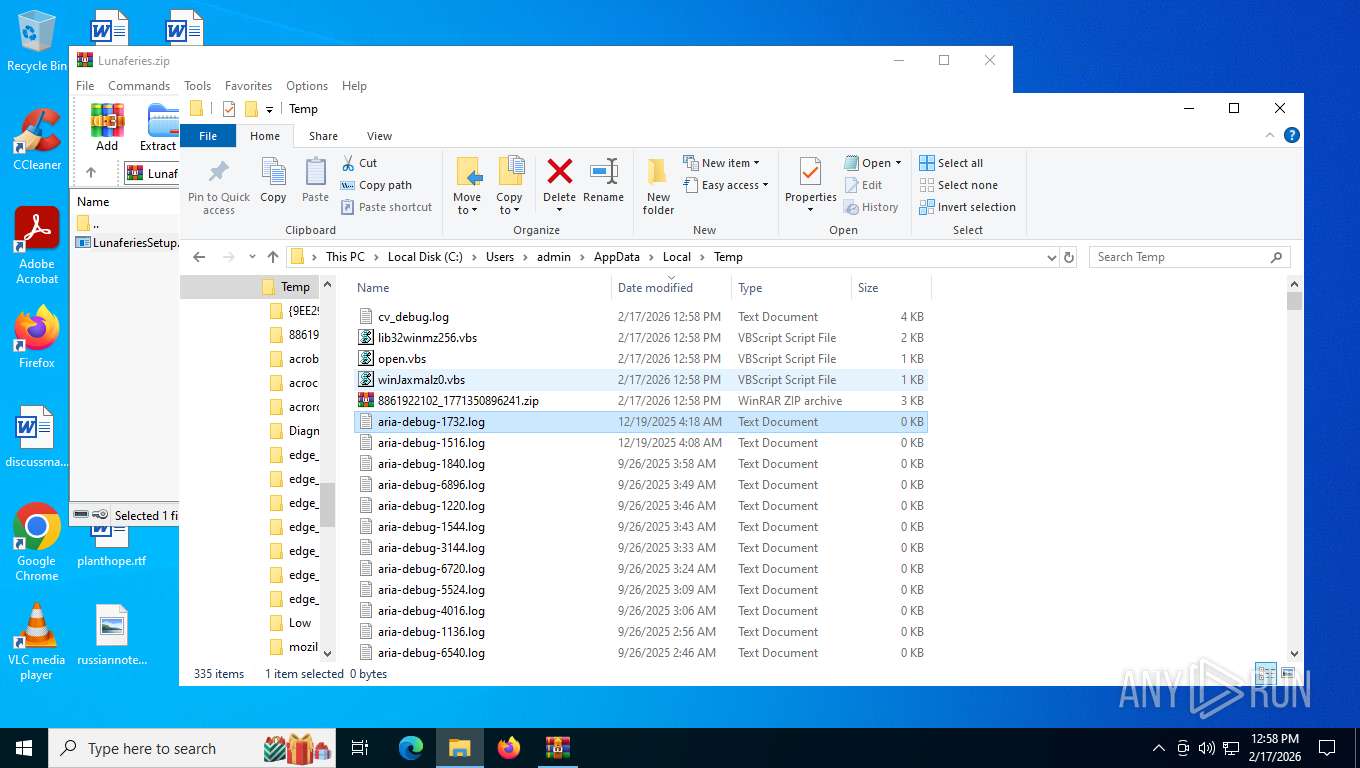Click the Rename ribbon icon
Screen dimensions: 1360x768
coord(603,171)
